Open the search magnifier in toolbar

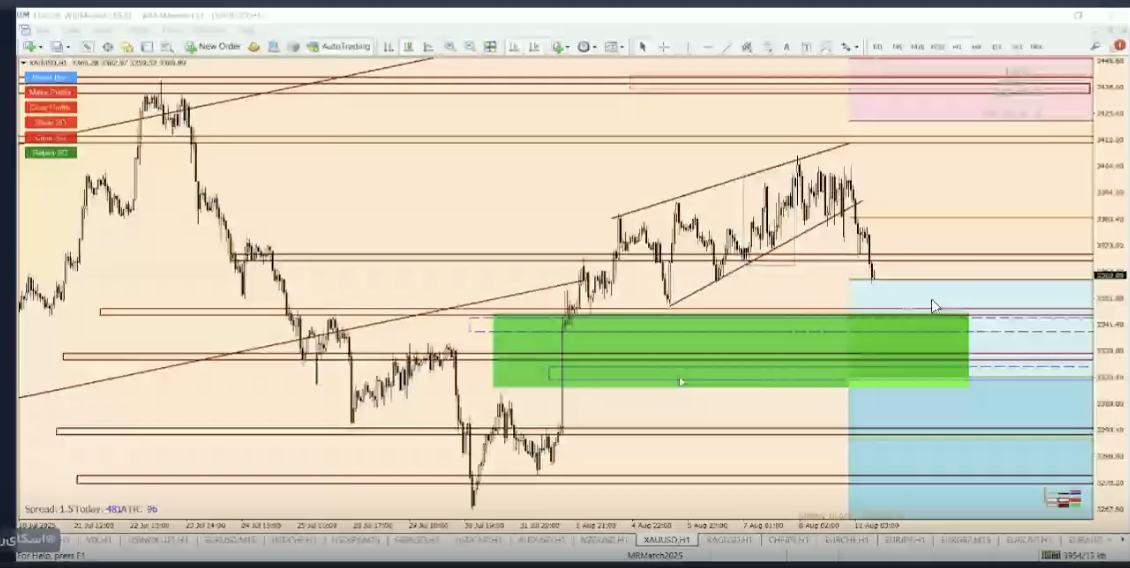click(x=1096, y=46)
